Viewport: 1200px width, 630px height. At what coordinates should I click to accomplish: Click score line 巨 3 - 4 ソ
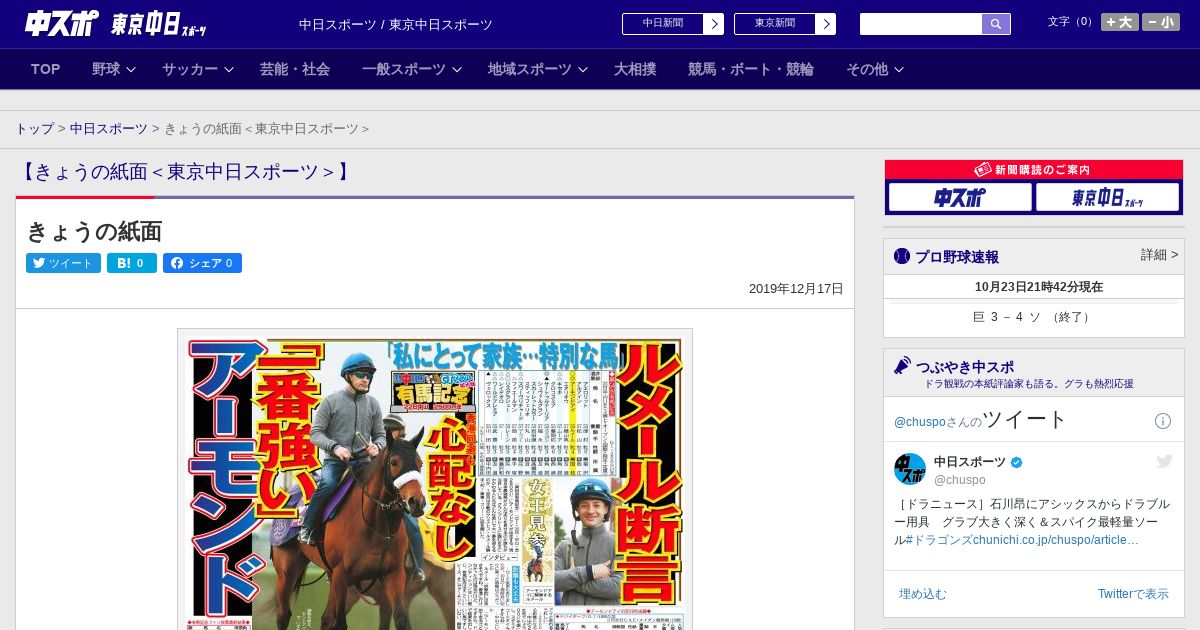point(1033,317)
